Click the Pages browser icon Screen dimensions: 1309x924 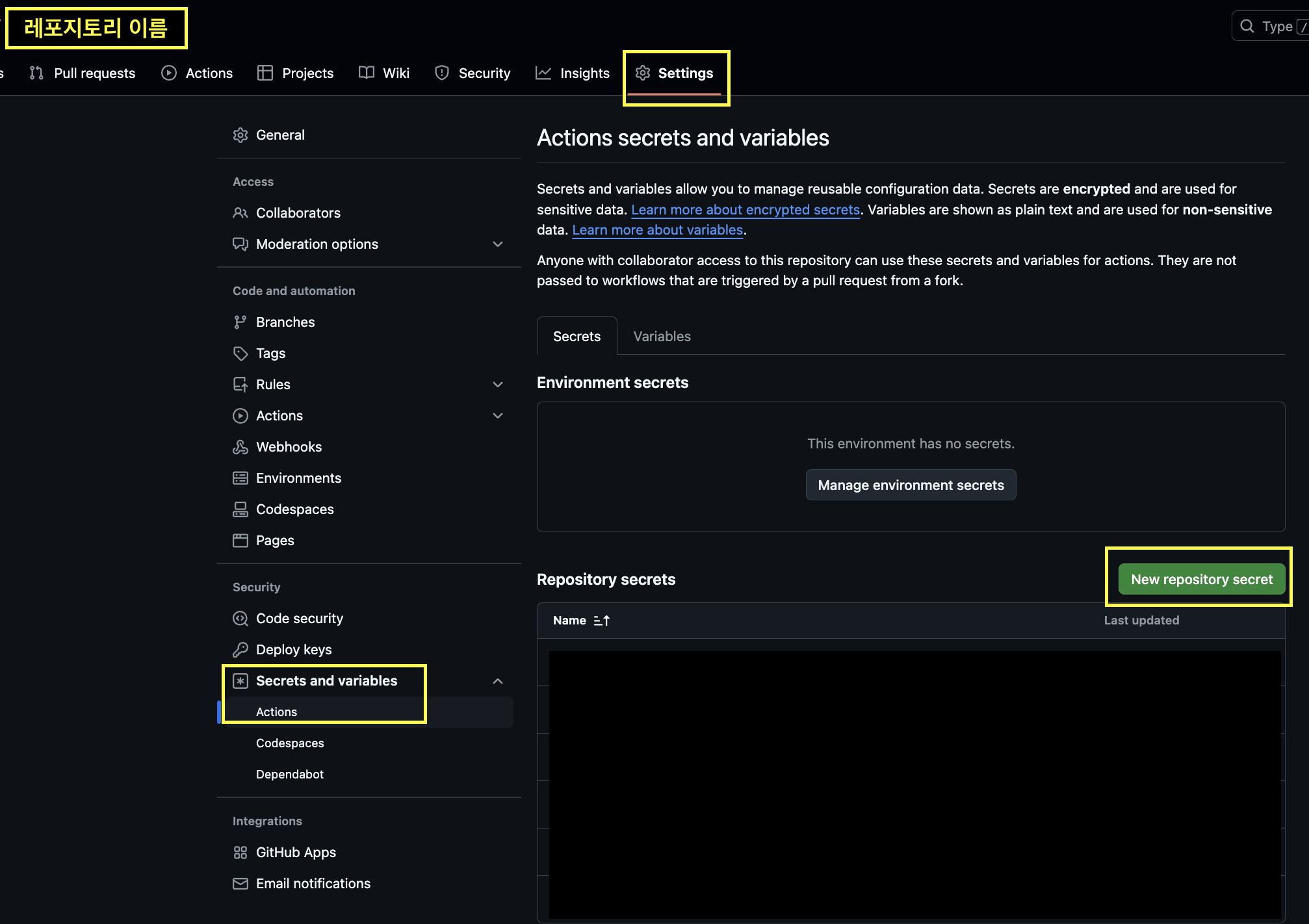tap(240, 541)
